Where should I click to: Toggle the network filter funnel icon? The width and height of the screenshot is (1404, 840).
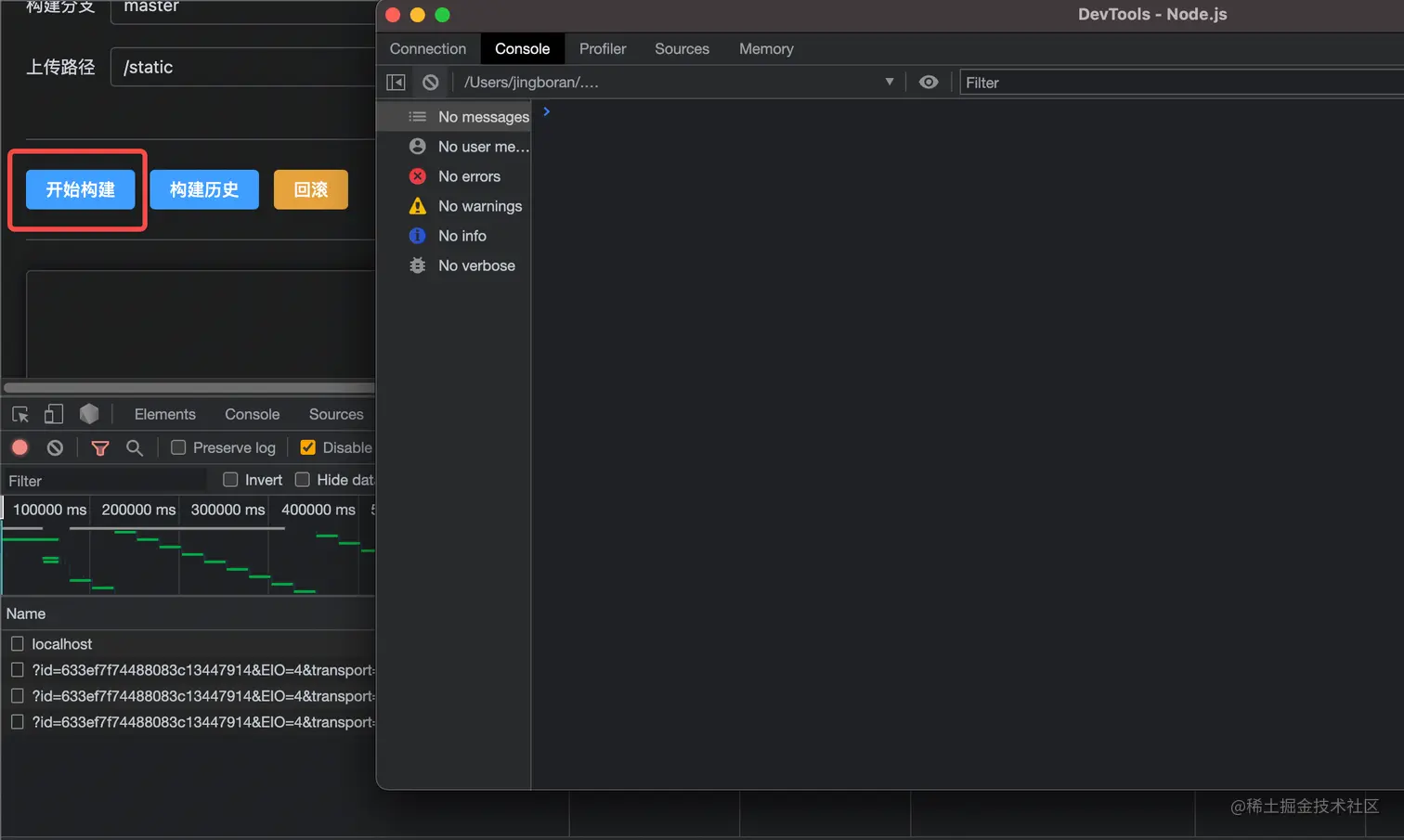pos(100,448)
